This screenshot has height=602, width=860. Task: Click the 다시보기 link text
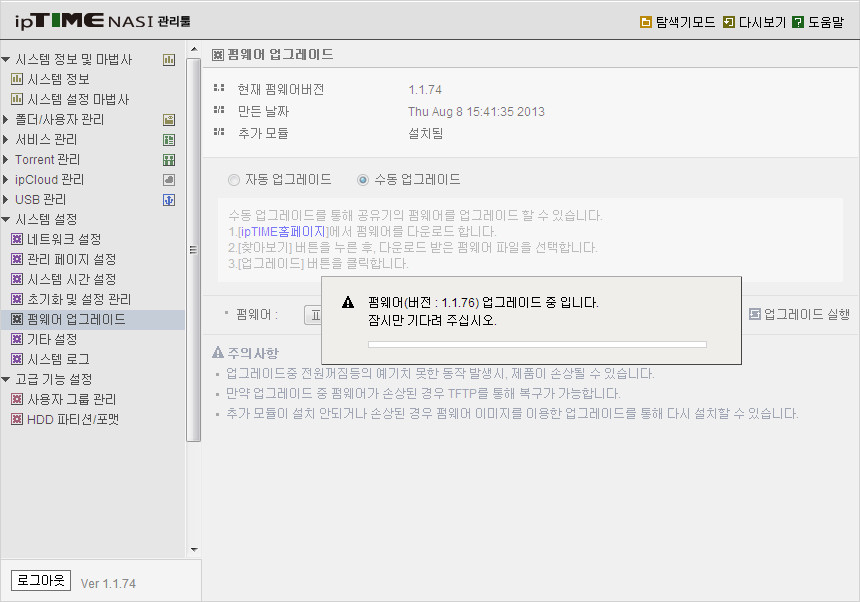pyautogui.click(x=762, y=22)
